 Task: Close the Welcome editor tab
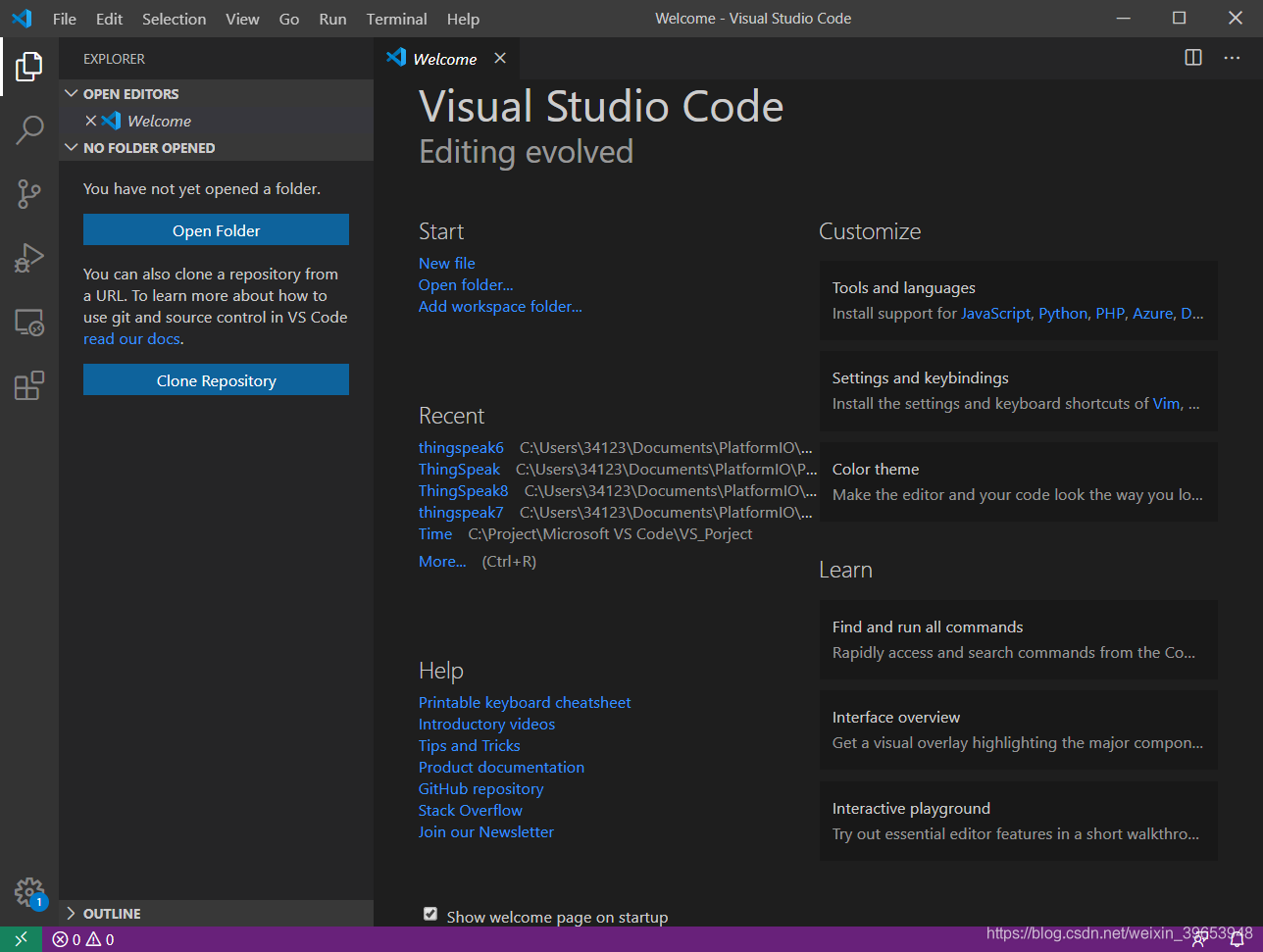click(x=500, y=58)
